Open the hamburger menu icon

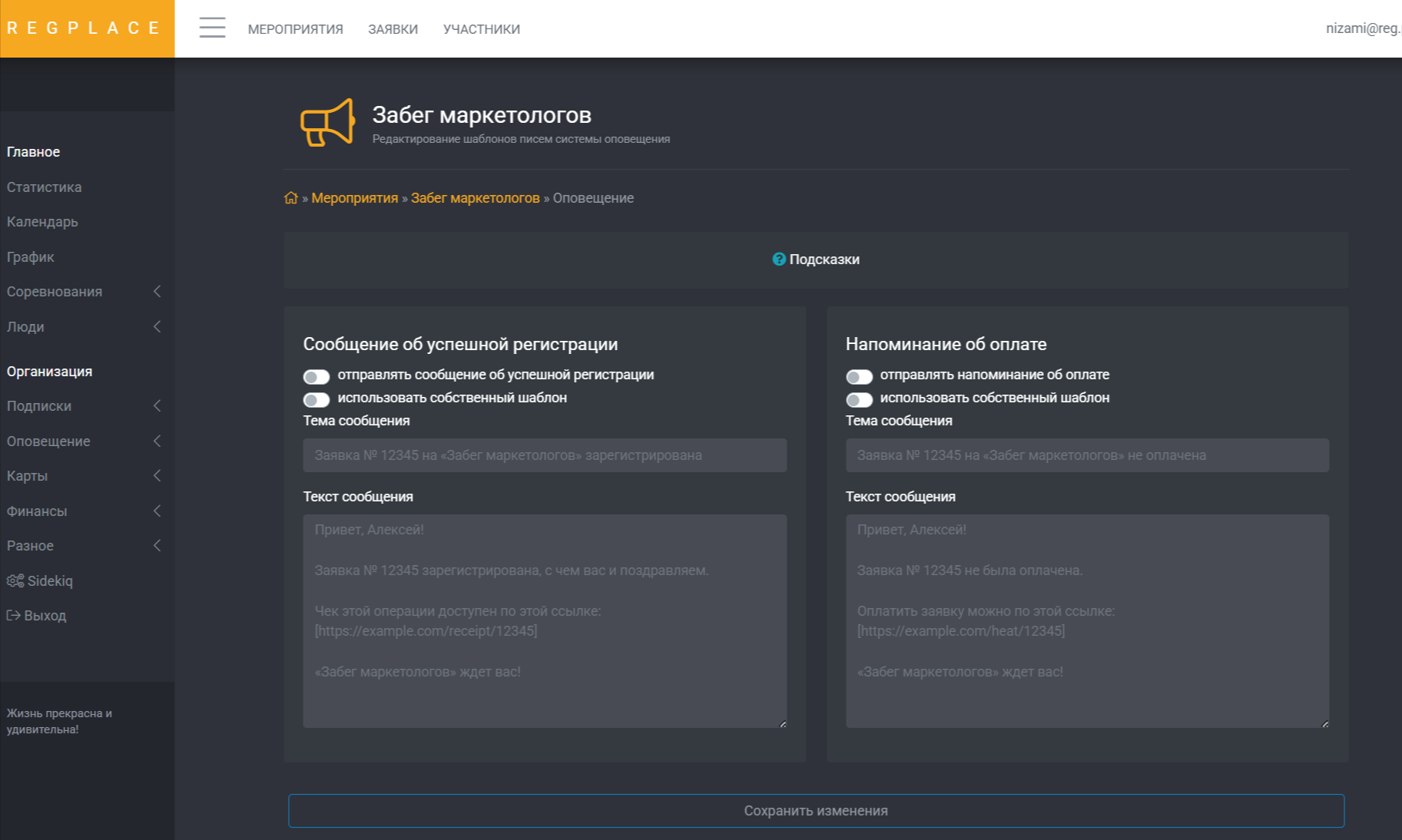[x=212, y=28]
